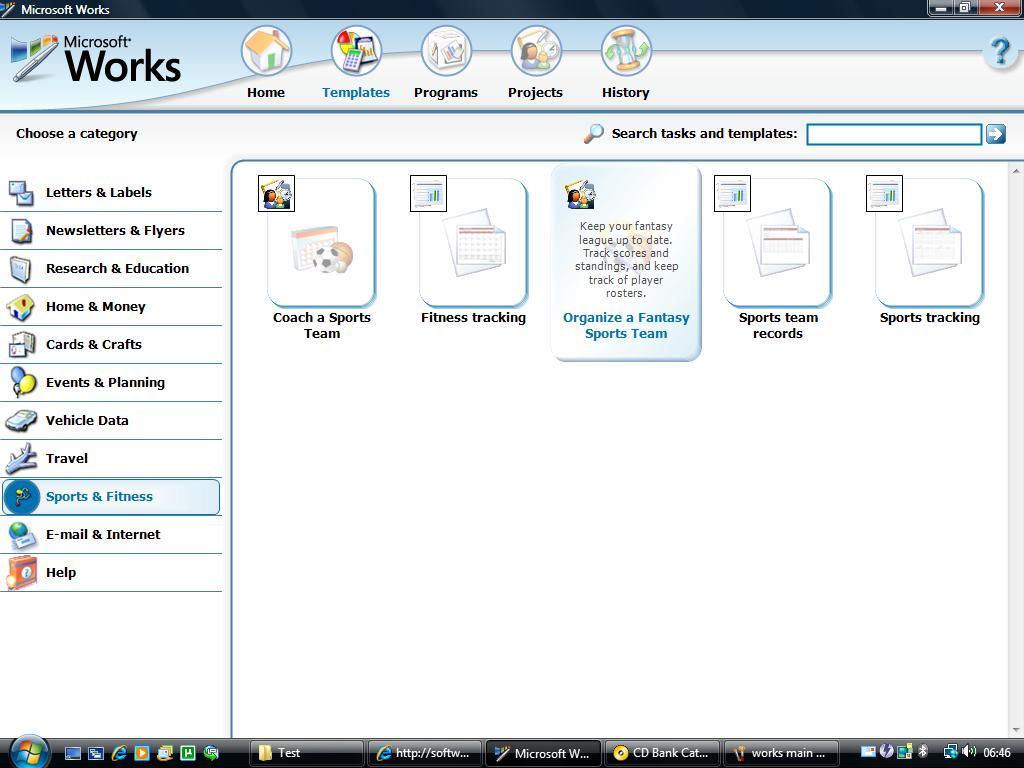The height and width of the screenshot is (768, 1024).
Task: Click the Windows Start orb
Action: pyautogui.click(x=29, y=752)
